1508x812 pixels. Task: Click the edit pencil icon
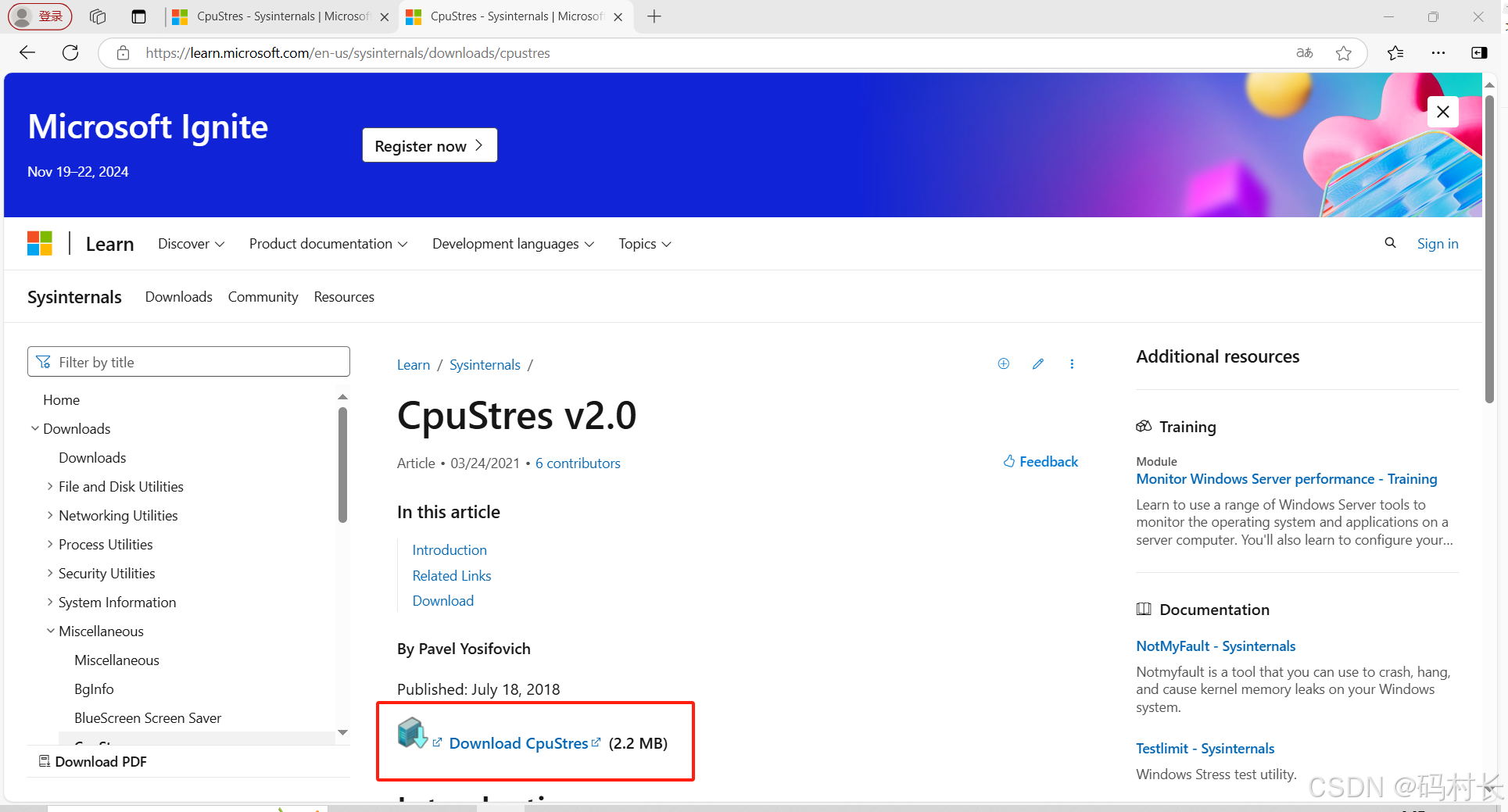click(x=1038, y=363)
